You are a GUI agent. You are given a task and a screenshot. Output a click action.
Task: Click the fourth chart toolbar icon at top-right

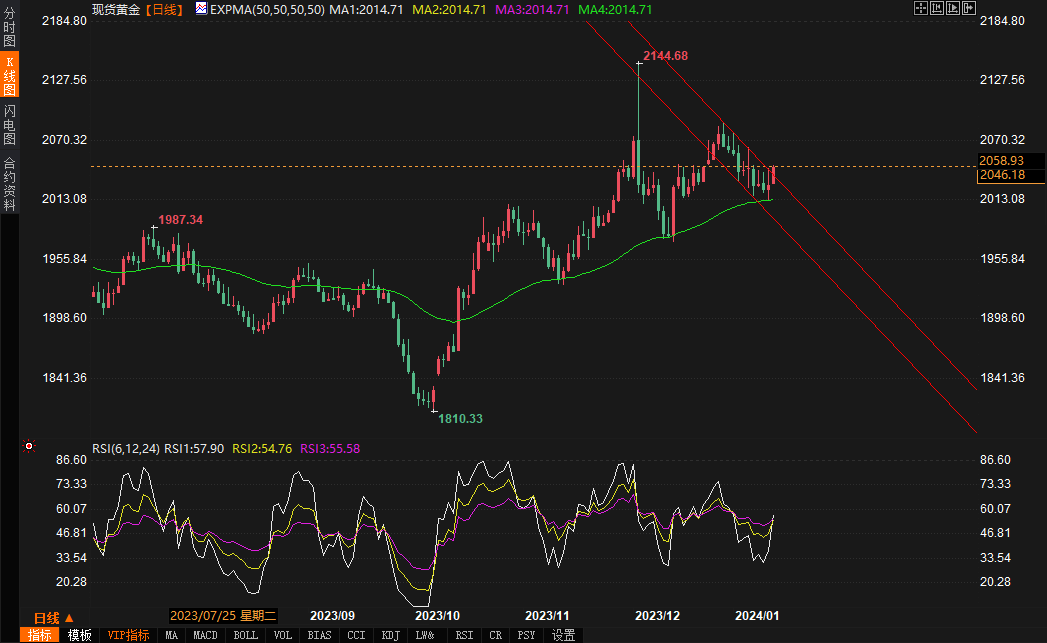click(968, 8)
